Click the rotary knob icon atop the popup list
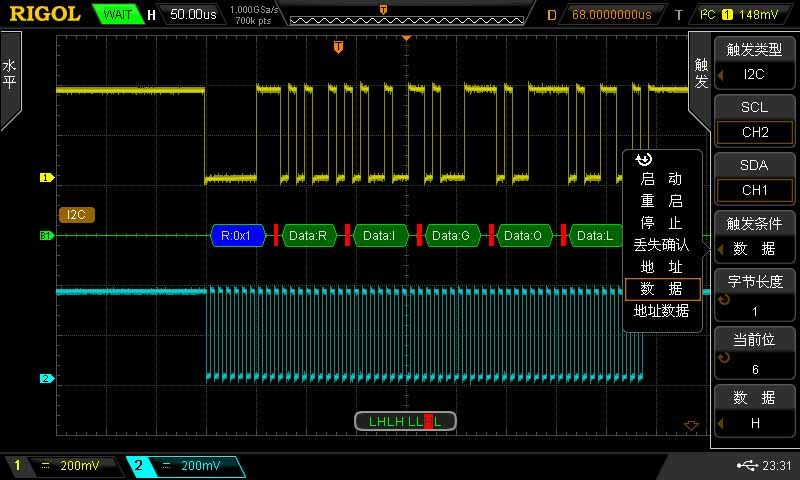 [643, 159]
